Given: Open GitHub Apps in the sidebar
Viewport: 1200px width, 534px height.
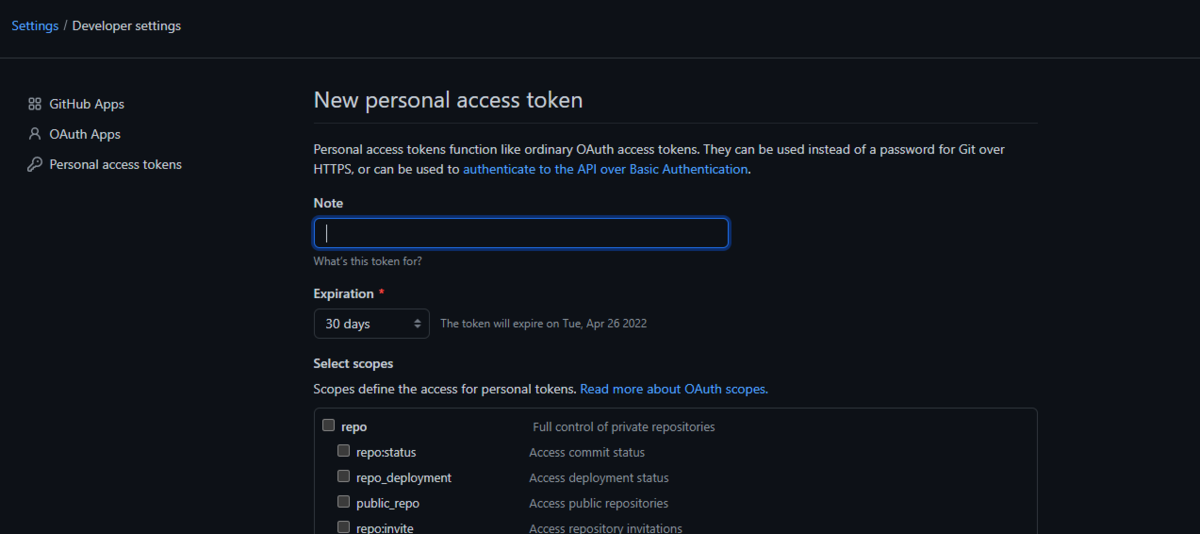Looking at the screenshot, I should pos(87,104).
